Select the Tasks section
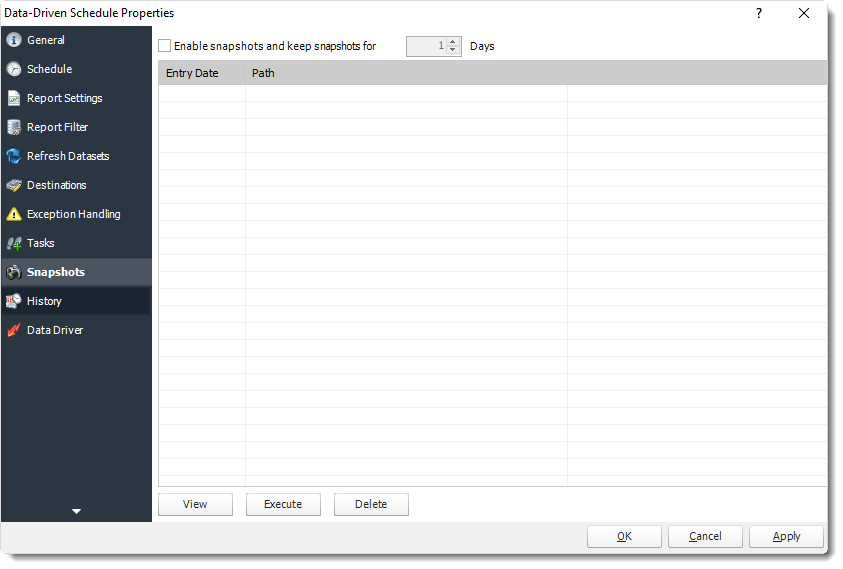 pyautogui.click(x=76, y=243)
